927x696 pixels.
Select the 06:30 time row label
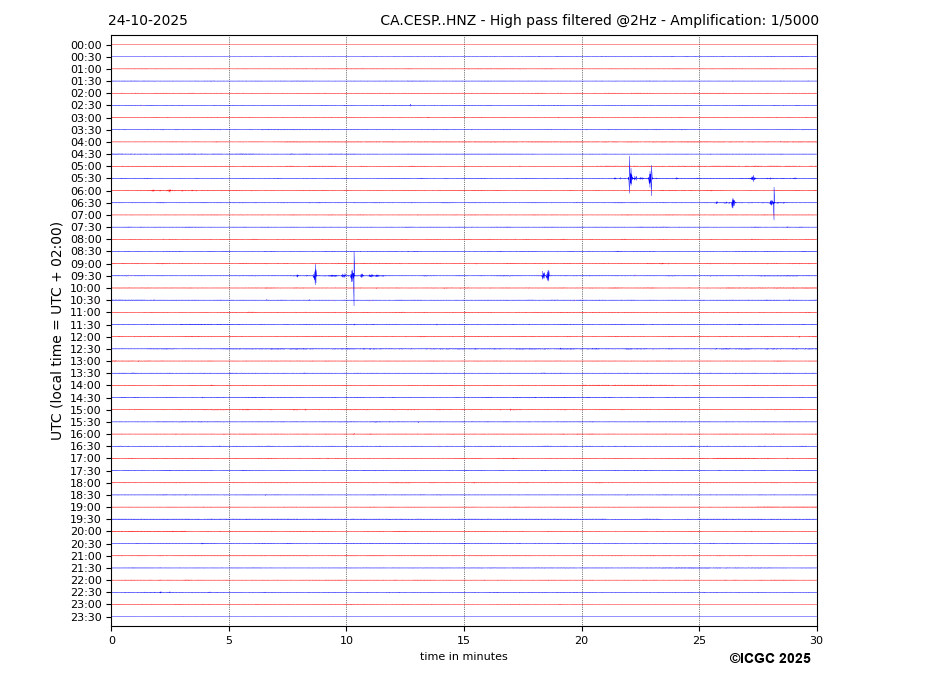pyautogui.click(x=86, y=203)
